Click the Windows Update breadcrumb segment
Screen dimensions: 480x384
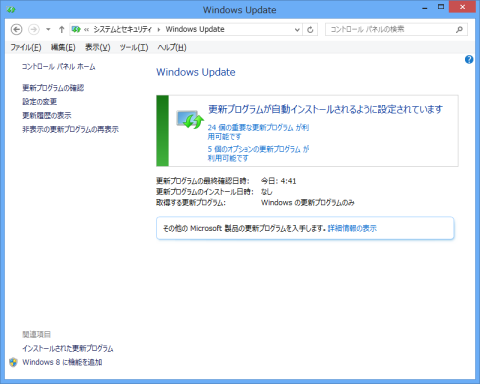point(195,29)
